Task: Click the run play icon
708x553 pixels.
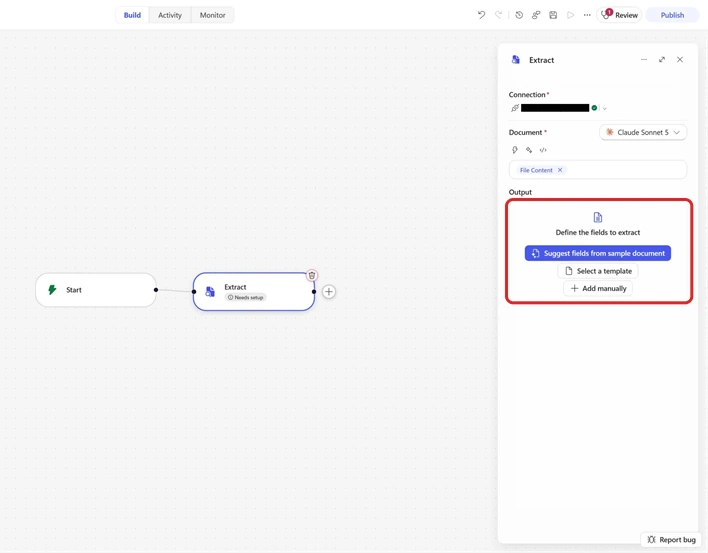Action: (570, 15)
